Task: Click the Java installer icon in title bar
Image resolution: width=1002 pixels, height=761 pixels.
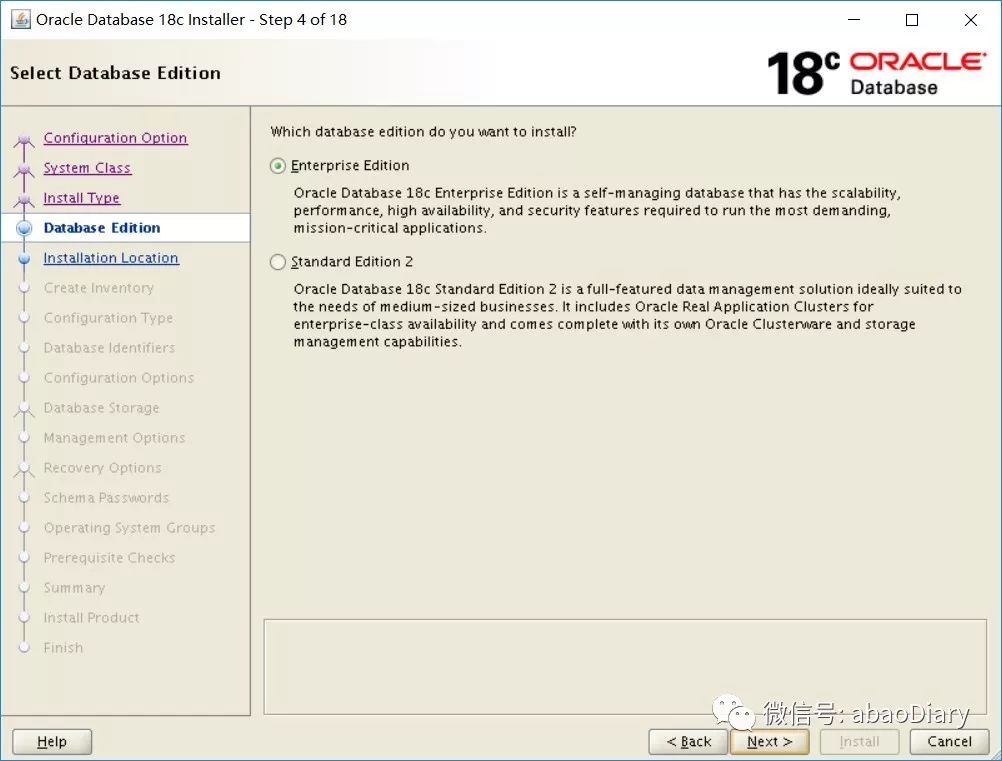Action: coord(20,19)
